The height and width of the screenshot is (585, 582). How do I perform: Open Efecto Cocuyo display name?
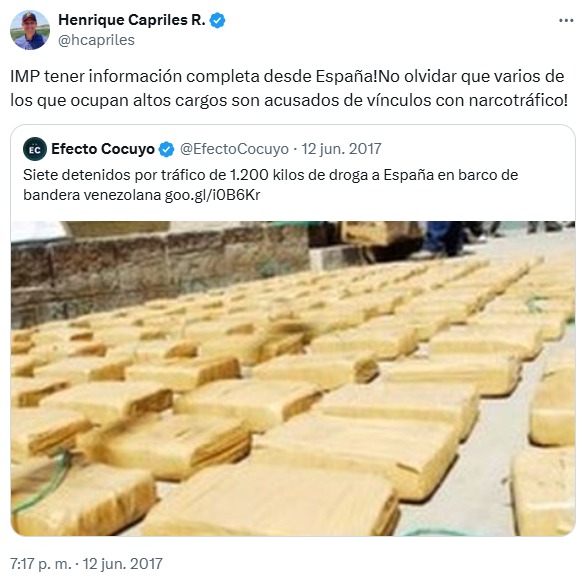[103, 149]
